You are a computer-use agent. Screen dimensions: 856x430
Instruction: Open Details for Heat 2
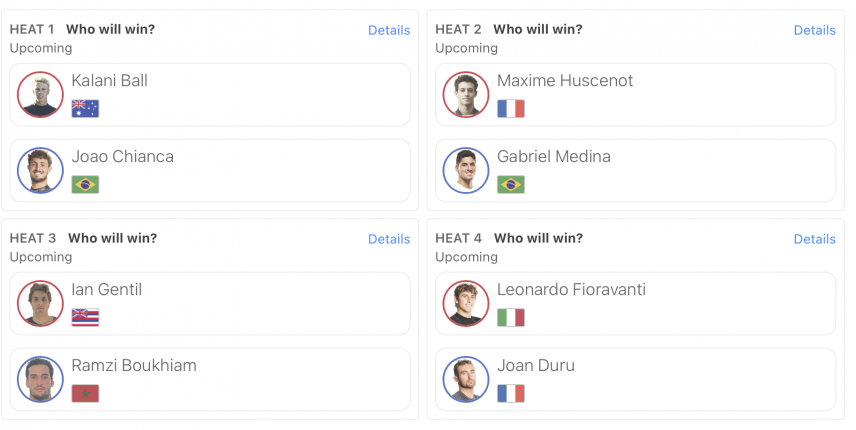click(815, 30)
